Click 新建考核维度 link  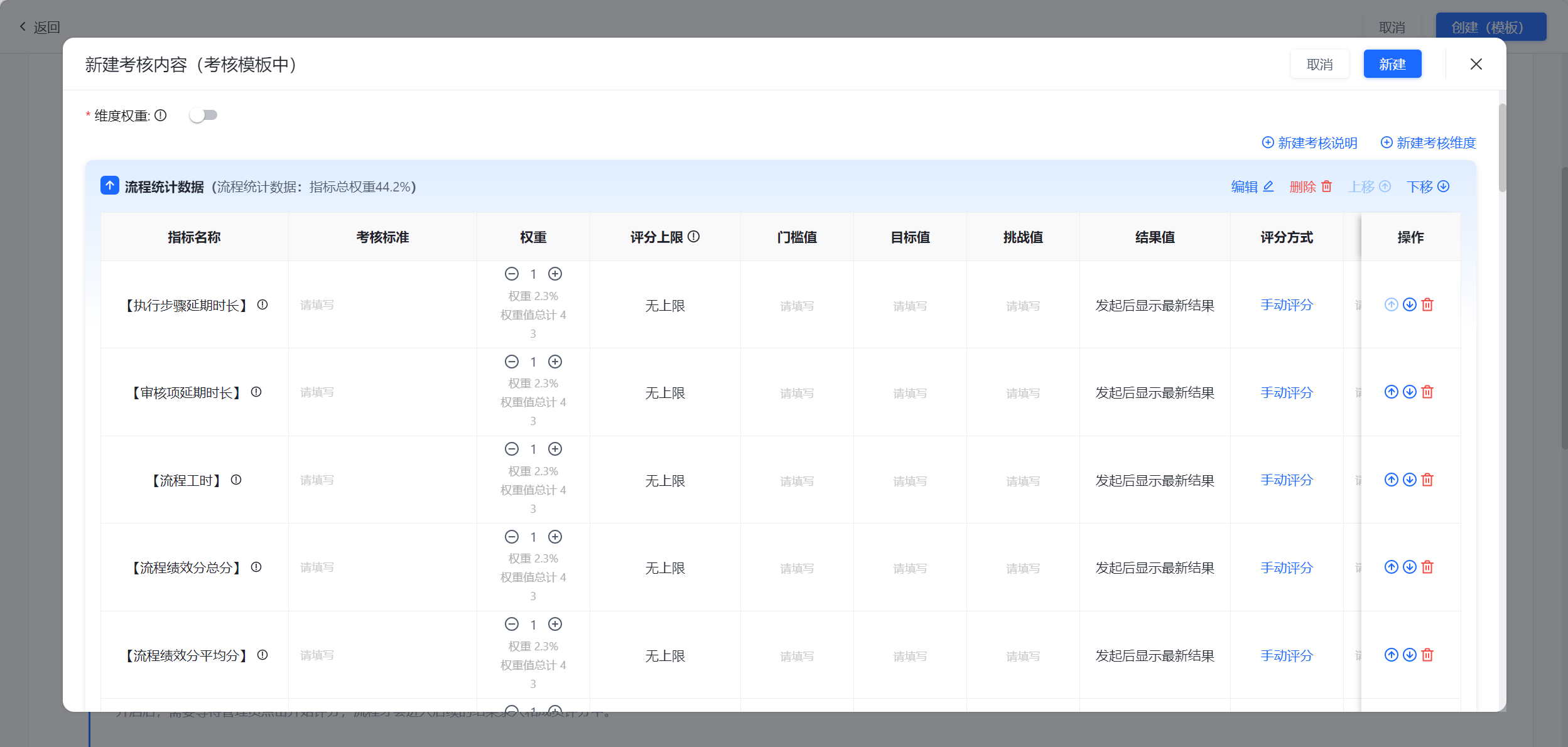(1428, 143)
